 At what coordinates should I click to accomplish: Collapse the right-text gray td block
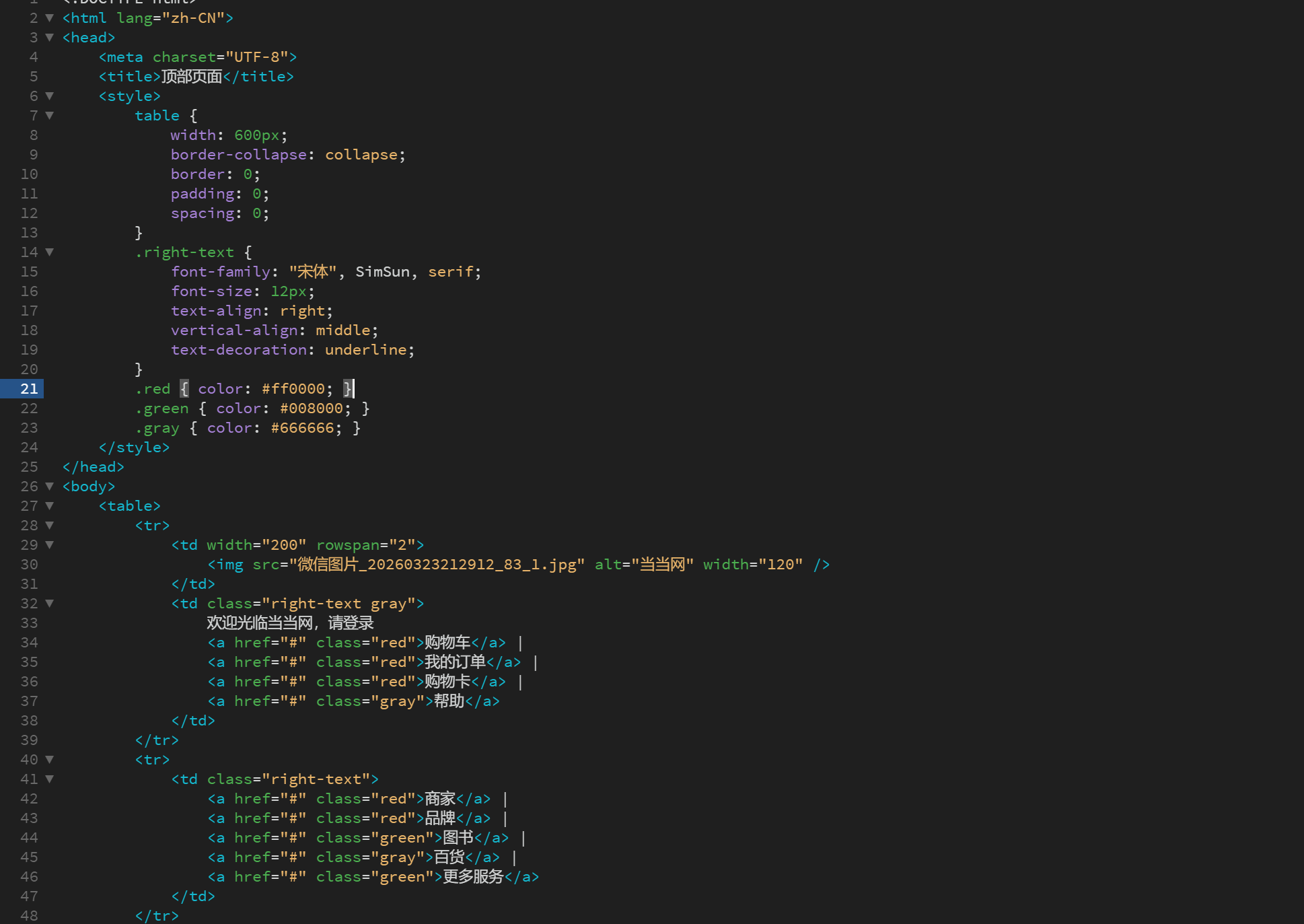tap(49, 603)
